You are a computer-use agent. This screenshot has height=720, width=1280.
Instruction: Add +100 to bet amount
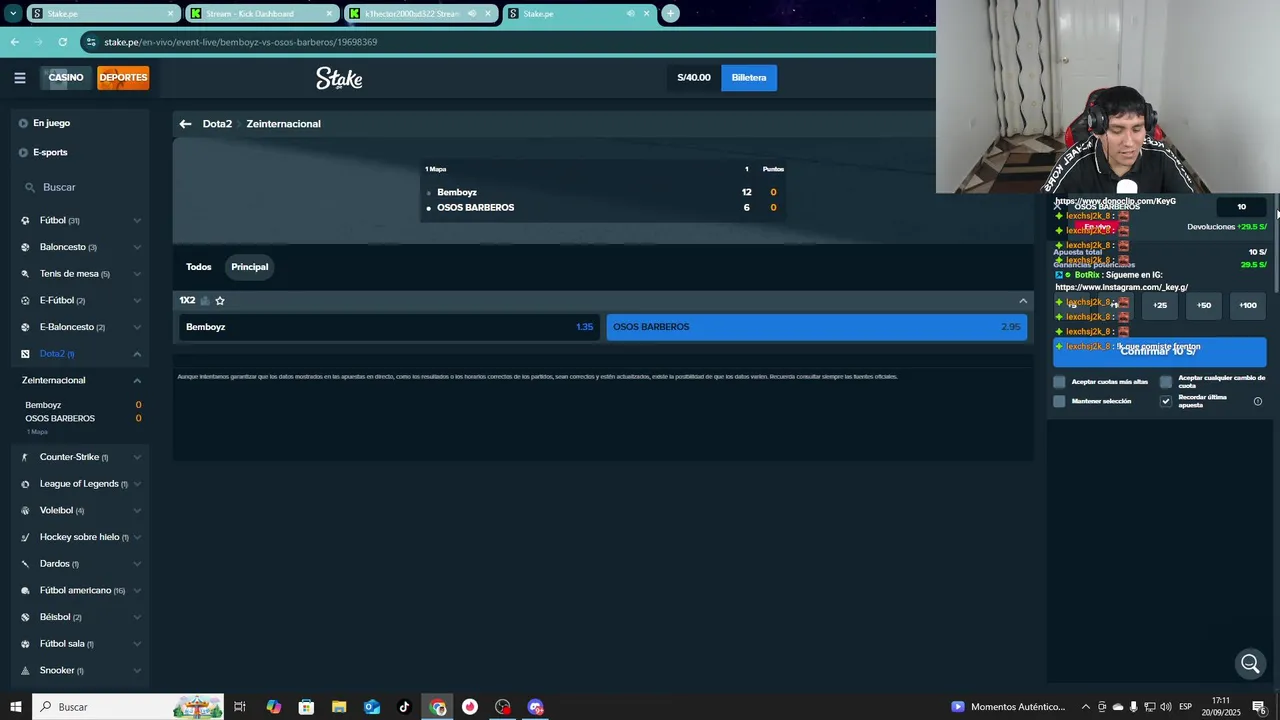tap(1248, 305)
